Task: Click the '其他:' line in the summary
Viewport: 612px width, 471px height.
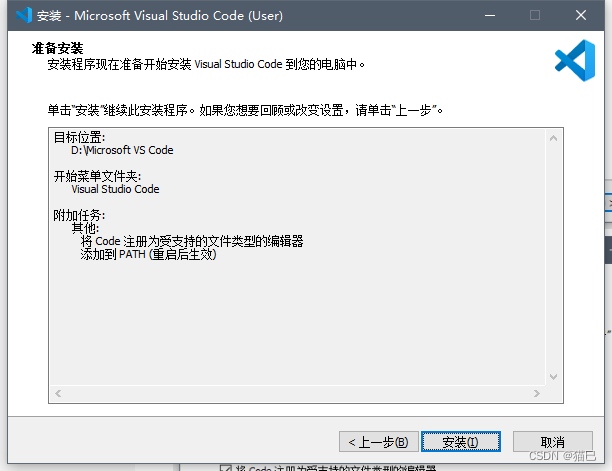Action: coord(85,228)
